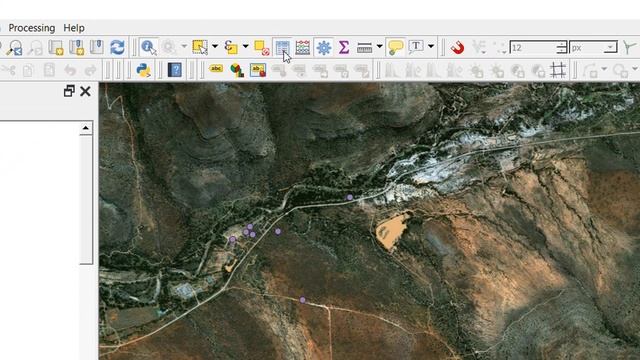This screenshot has height=360, width=640.
Task: Click the southernmost purple point on the map
Action: [x=302, y=300]
